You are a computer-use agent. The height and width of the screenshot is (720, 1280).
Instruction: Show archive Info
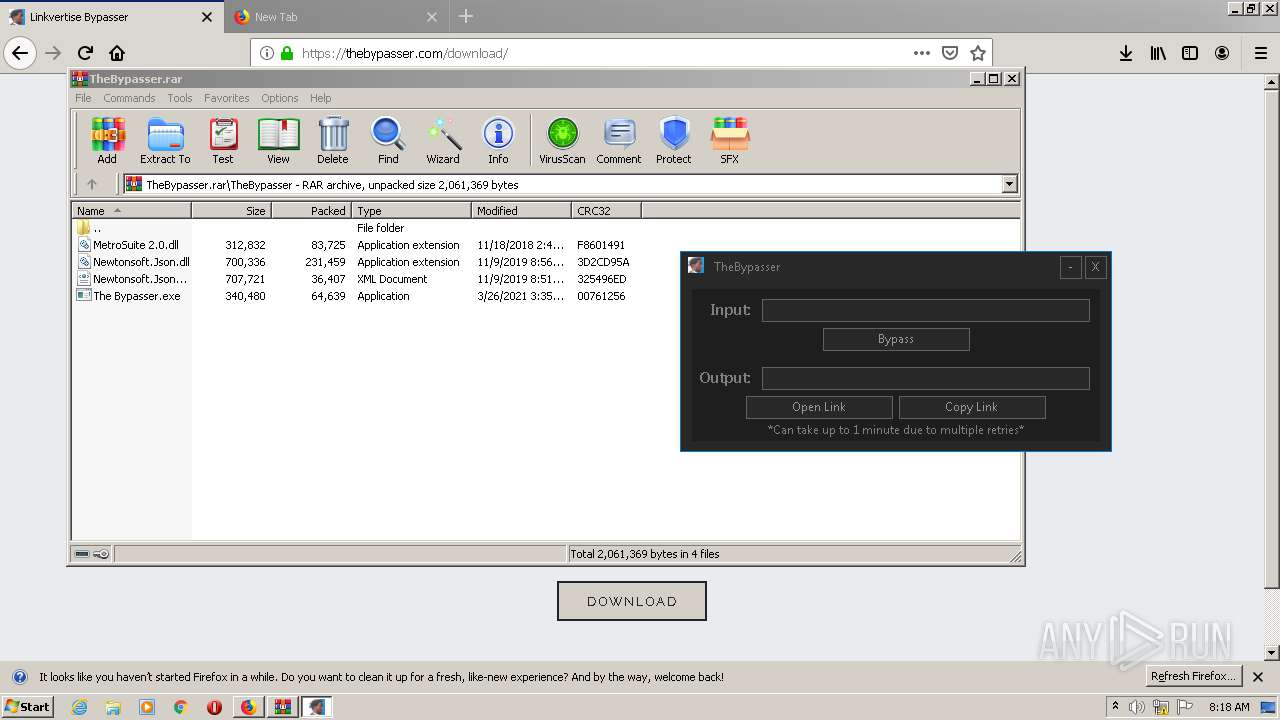(x=498, y=140)
